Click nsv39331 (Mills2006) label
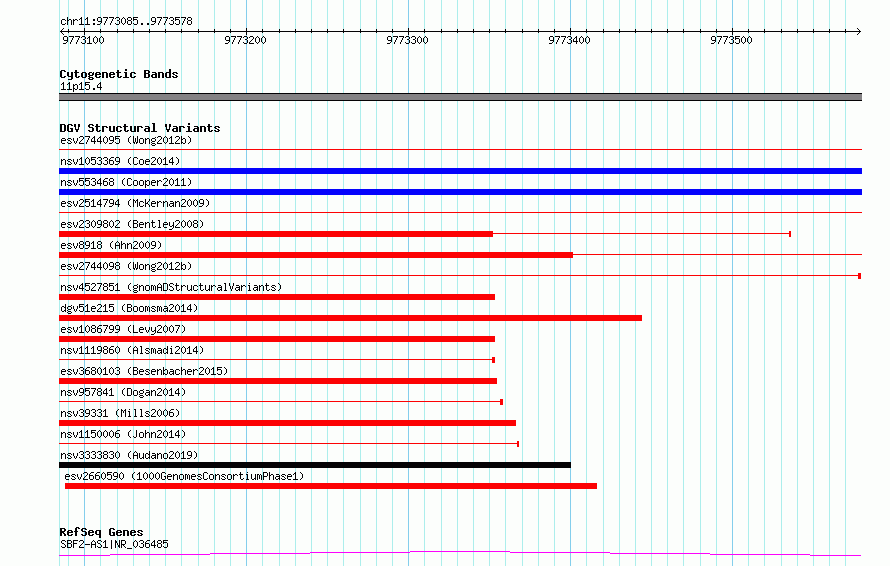Image resolution: width=890 pixels, height=566 pixels. pyautogui.click(x=120, y=413)
